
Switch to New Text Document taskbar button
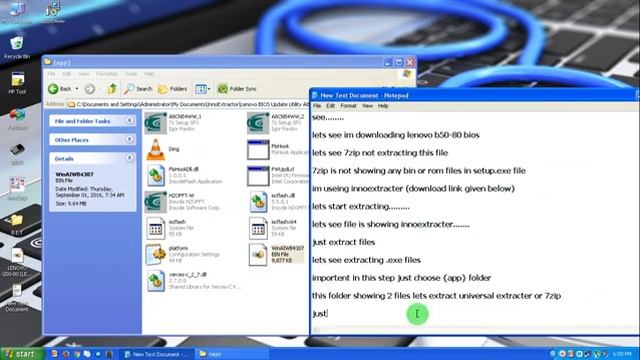point(157,354)
